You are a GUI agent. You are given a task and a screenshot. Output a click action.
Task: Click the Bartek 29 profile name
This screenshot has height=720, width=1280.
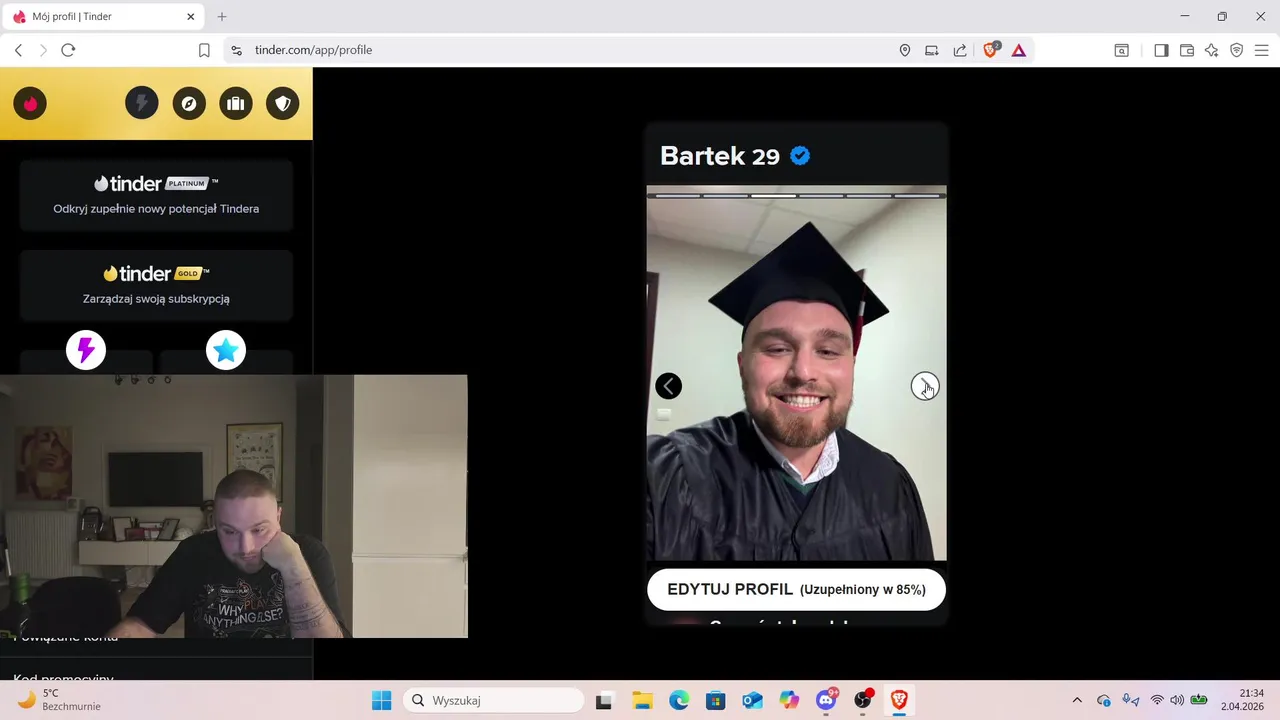tap(720, 156)
